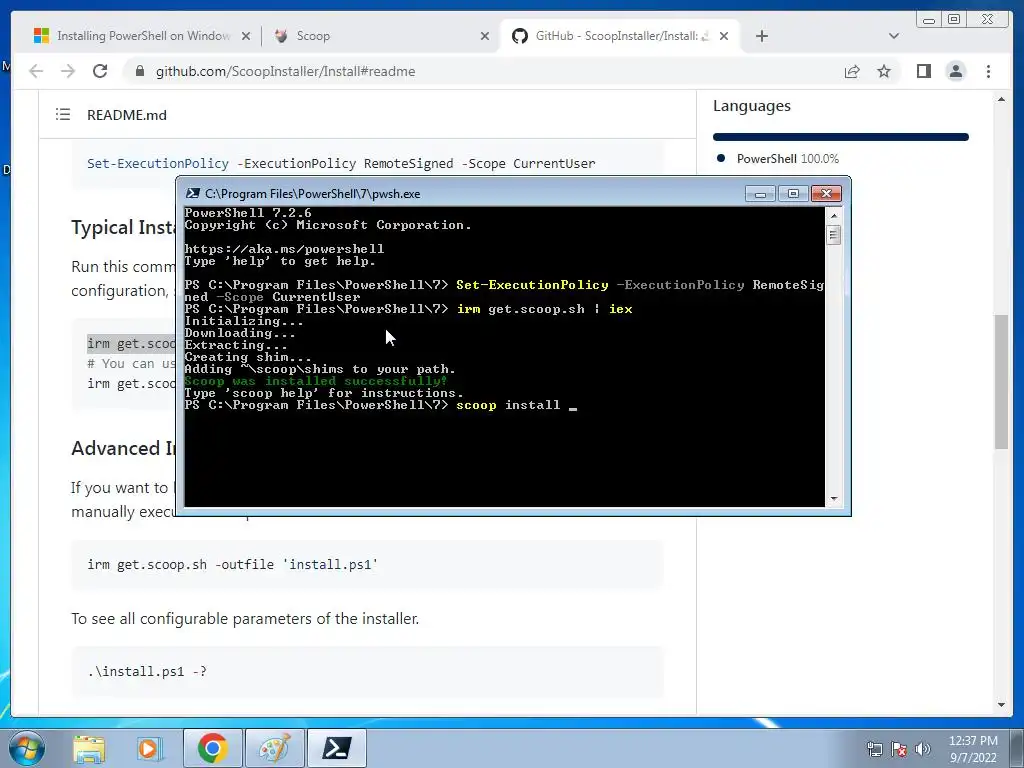Viewport: 1024px width, 768px height.
Task: Click the lock site info icon
Action: click(140, 71)
